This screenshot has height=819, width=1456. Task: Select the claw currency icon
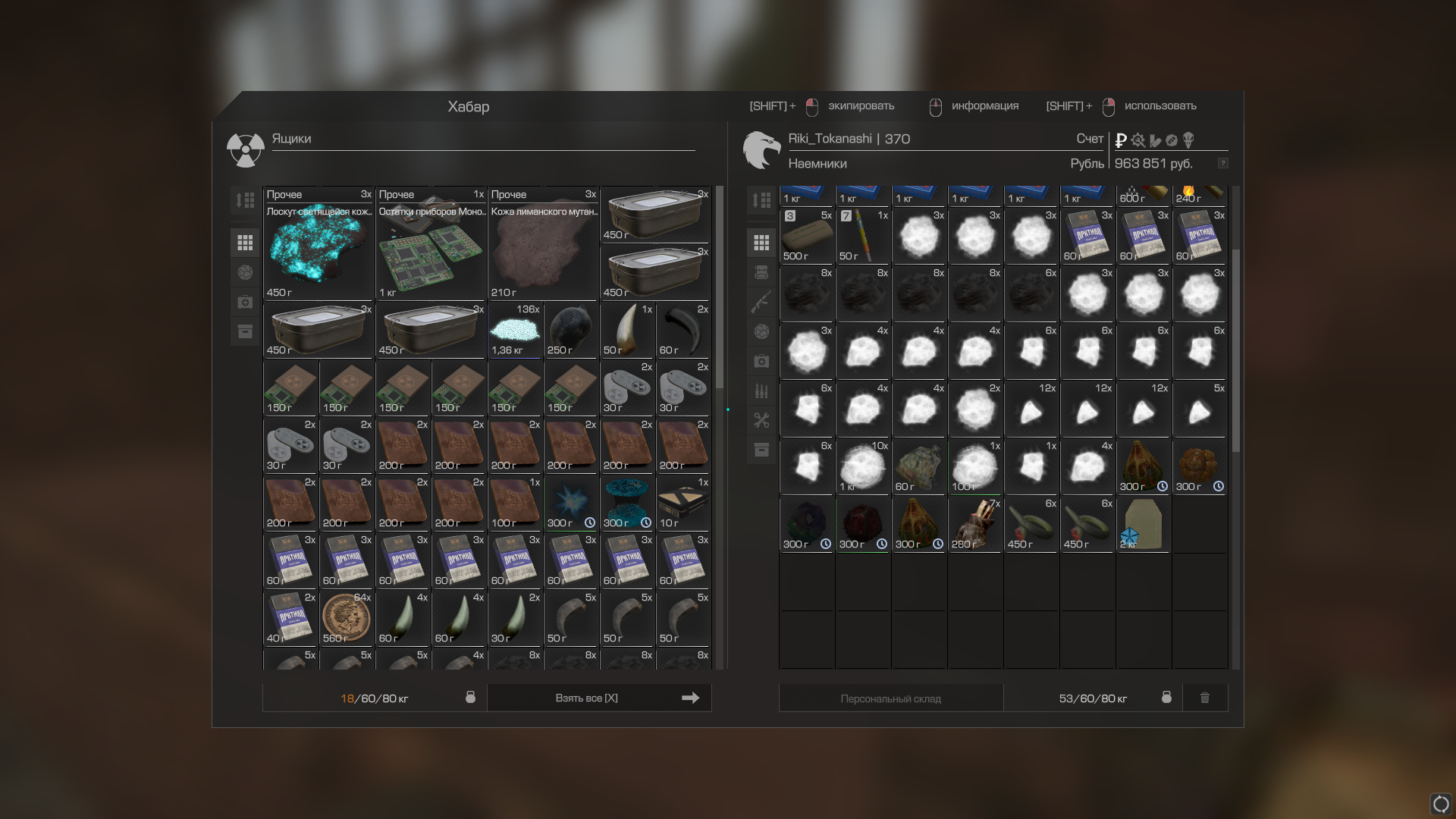coord(1155,140)
